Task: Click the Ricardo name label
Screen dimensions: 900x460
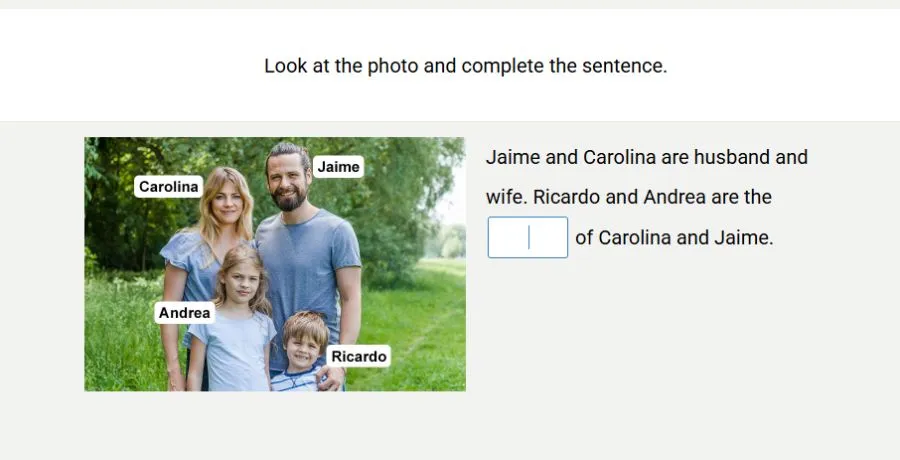Action: point(359,357)
